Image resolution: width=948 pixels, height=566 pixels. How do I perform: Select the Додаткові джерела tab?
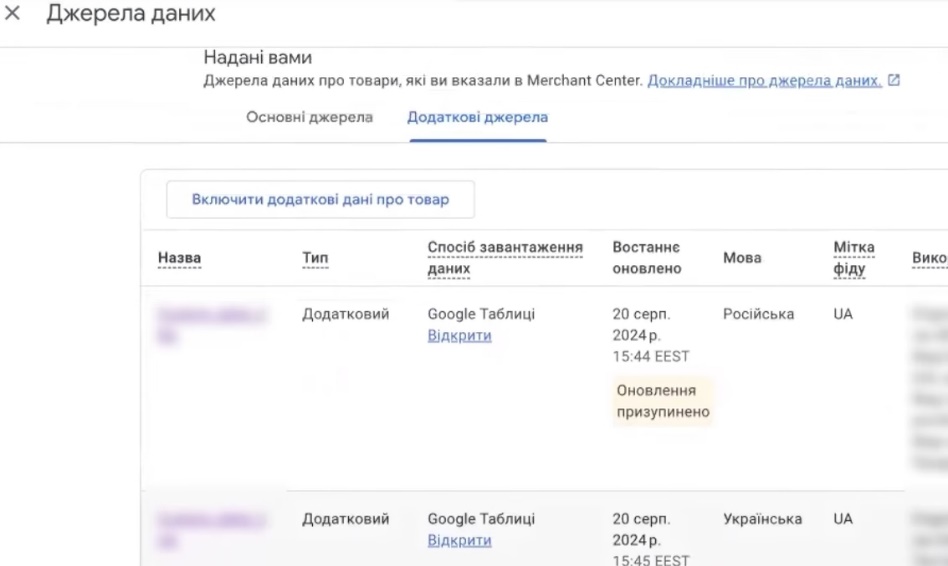coord(477,117)
